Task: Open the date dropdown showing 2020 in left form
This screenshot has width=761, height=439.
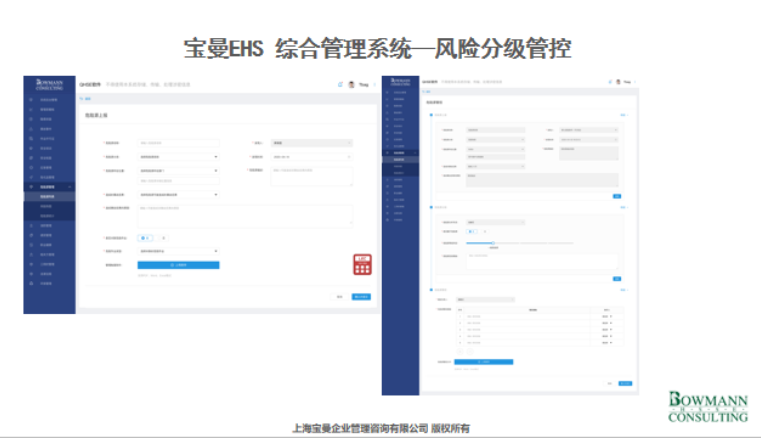Action: pos(312,157)
